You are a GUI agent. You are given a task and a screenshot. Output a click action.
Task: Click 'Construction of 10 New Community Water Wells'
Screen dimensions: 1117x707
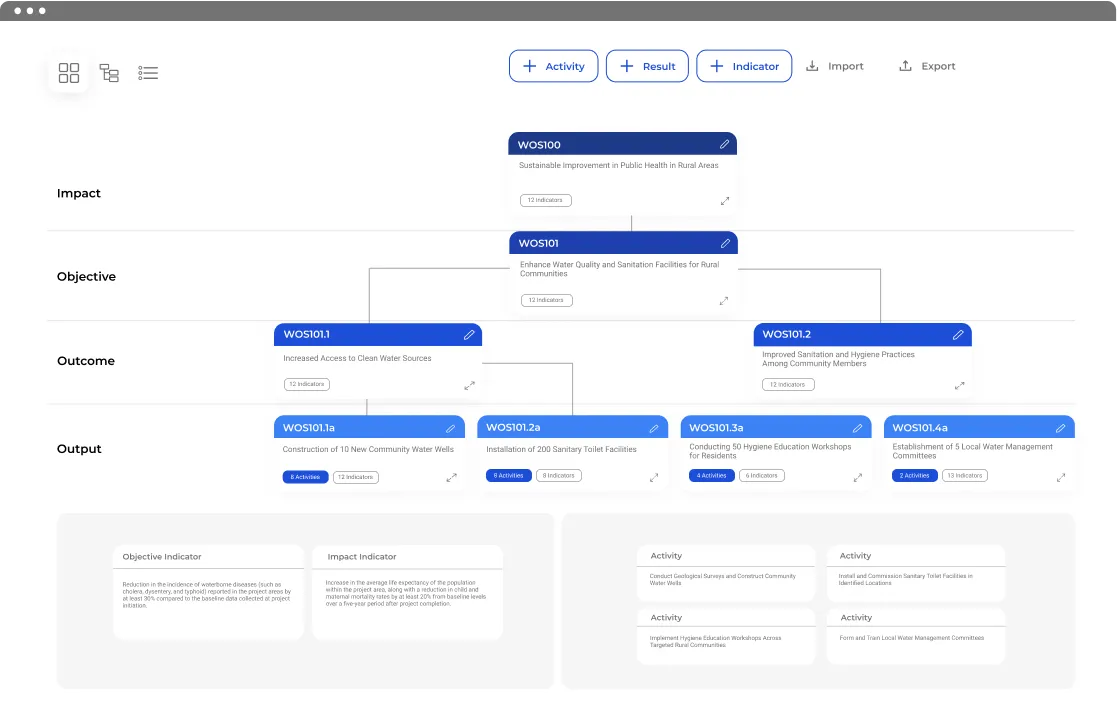pyautogui.click(x=368, y=450)
